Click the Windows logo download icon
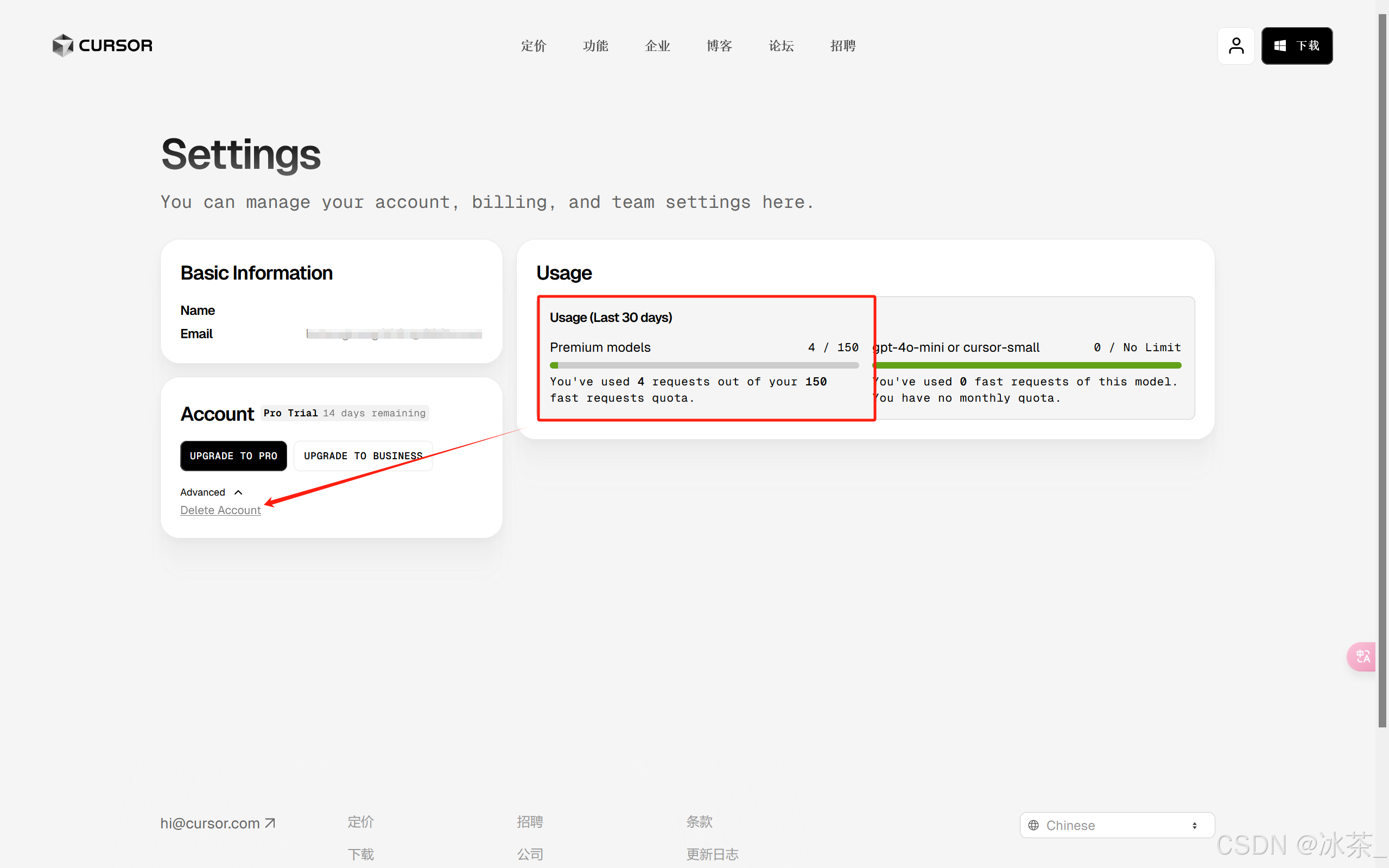The image size is (1389, 868). click(1279, 46)
